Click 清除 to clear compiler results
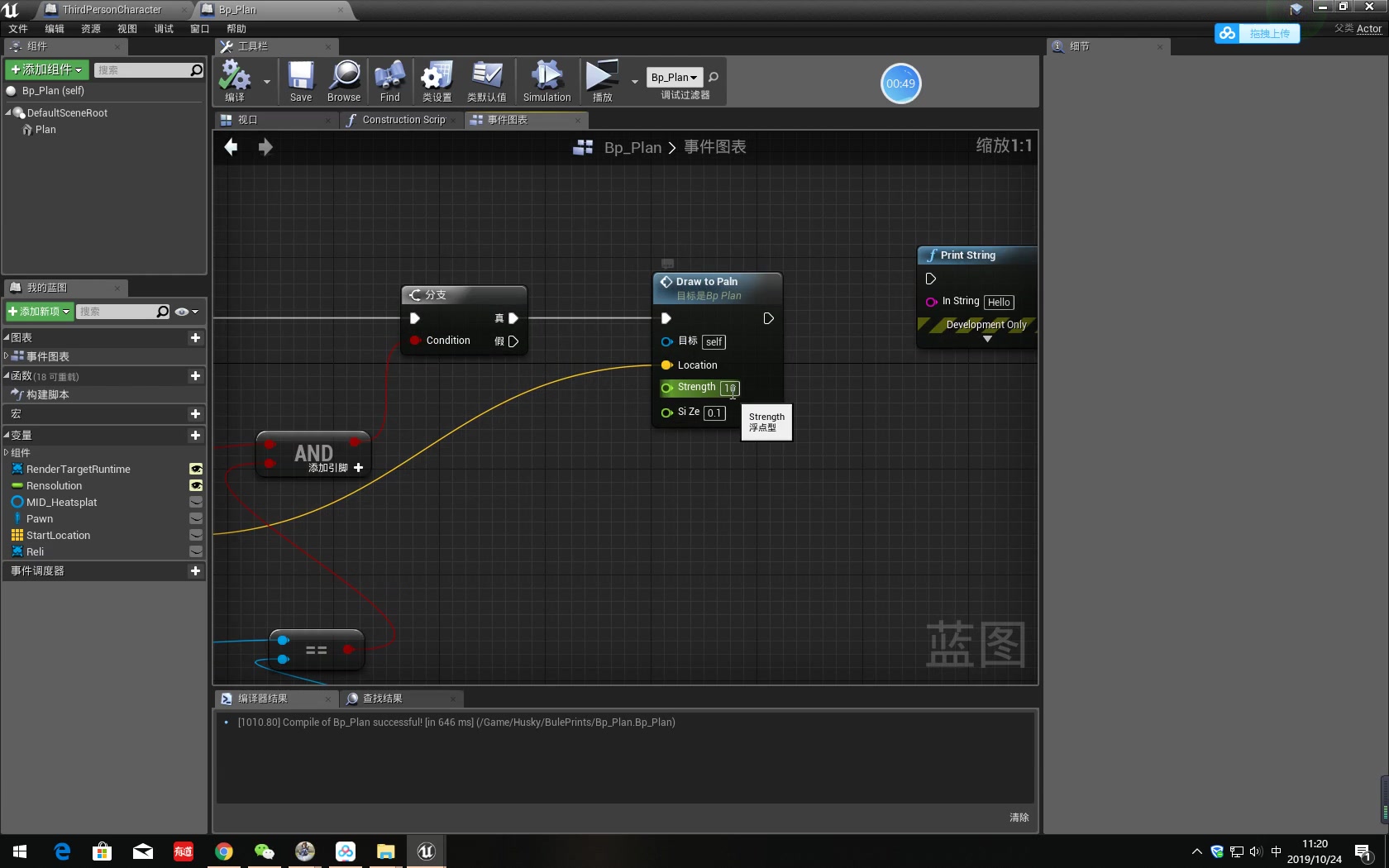1389x868 pixels. 1018,817
